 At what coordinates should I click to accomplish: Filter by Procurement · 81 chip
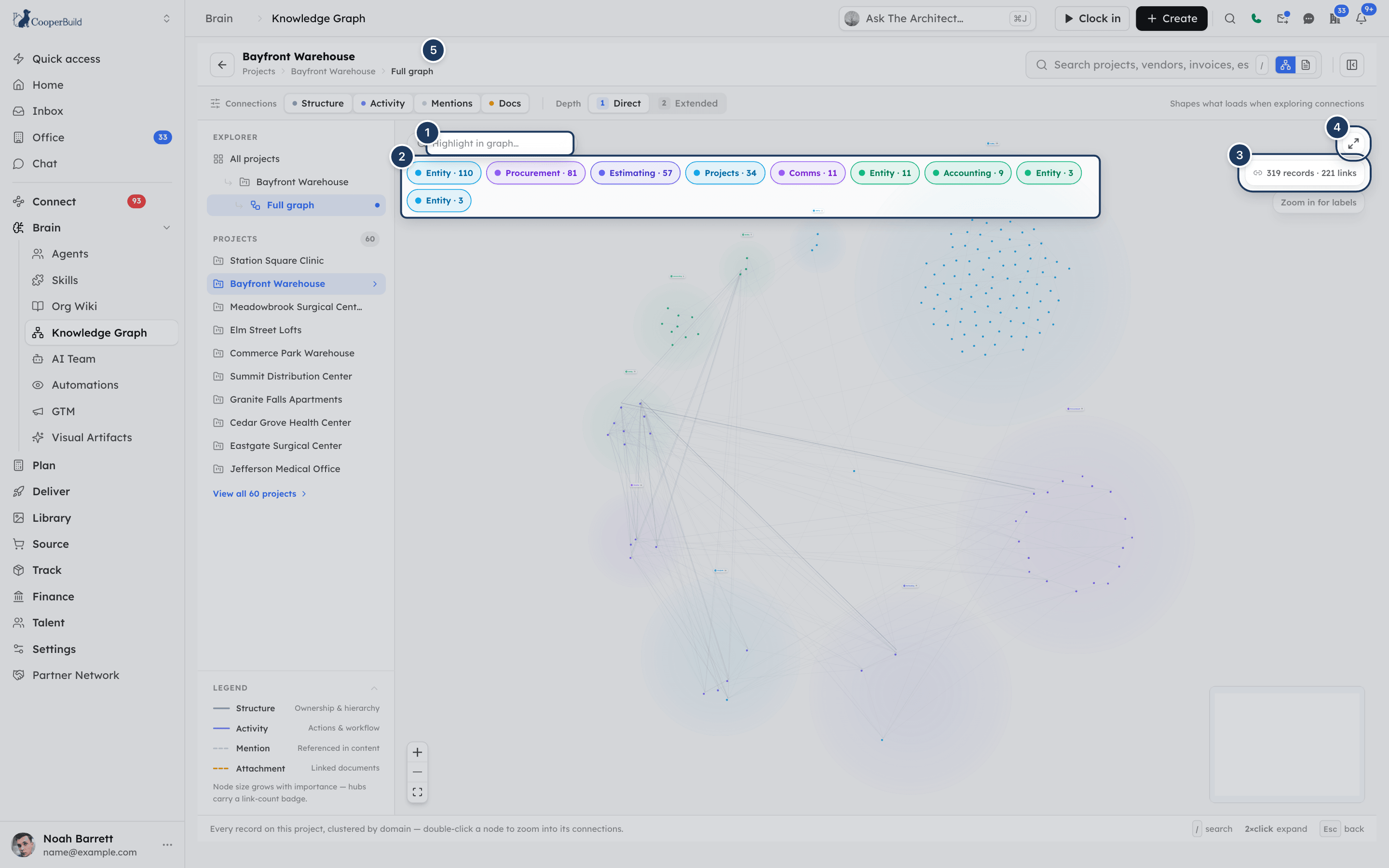pos(535,173)
